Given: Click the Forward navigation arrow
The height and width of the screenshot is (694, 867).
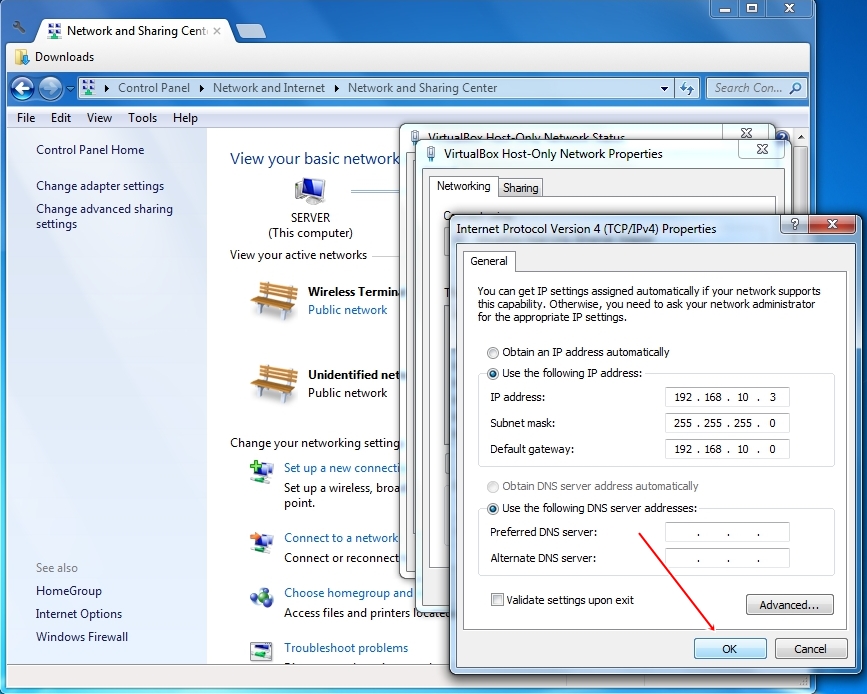Looking at the screenshot, I should [x=50, y=88].
